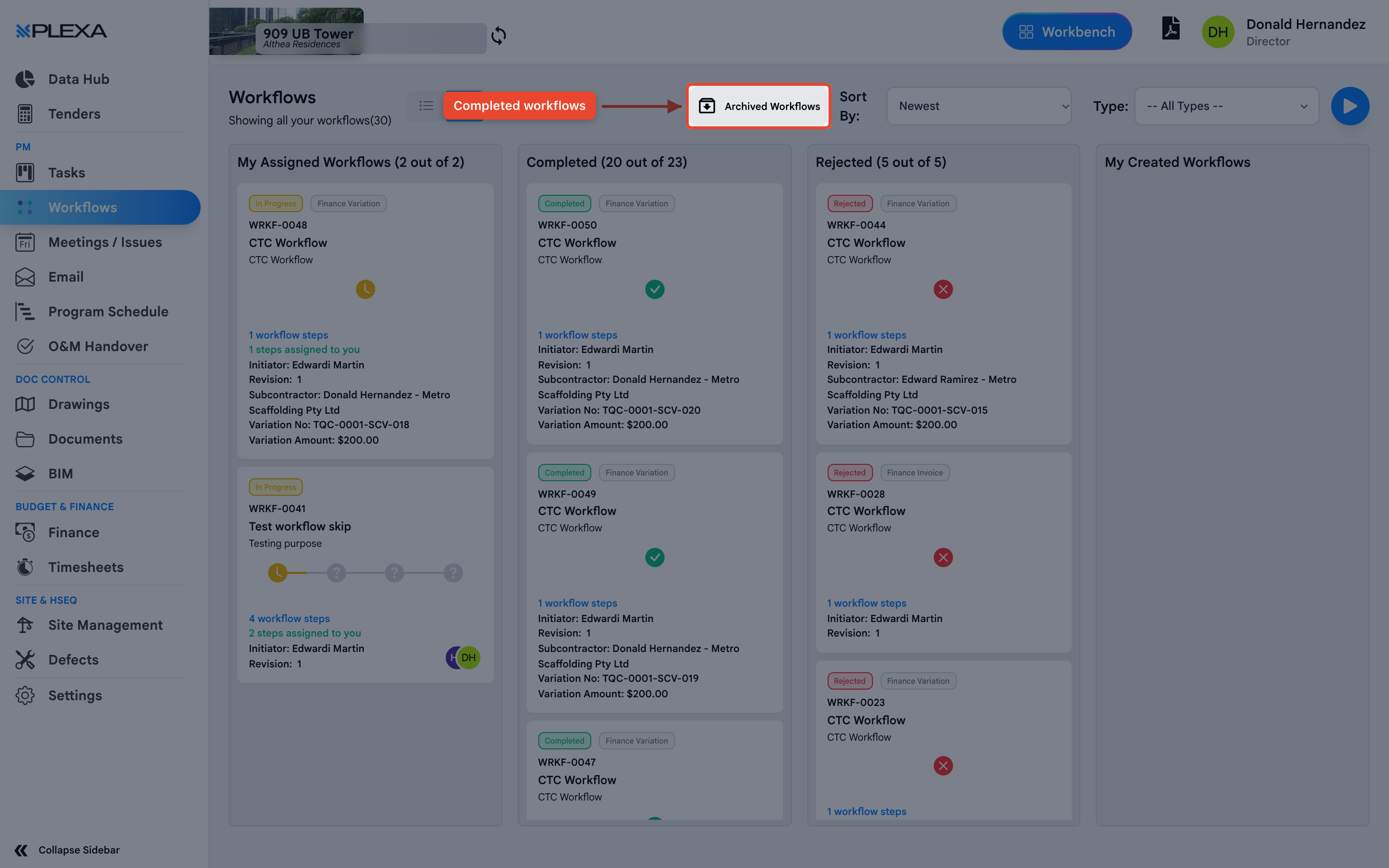
Task: Click first clock step of WRKF-0041 progress
Action: (278, 573)
